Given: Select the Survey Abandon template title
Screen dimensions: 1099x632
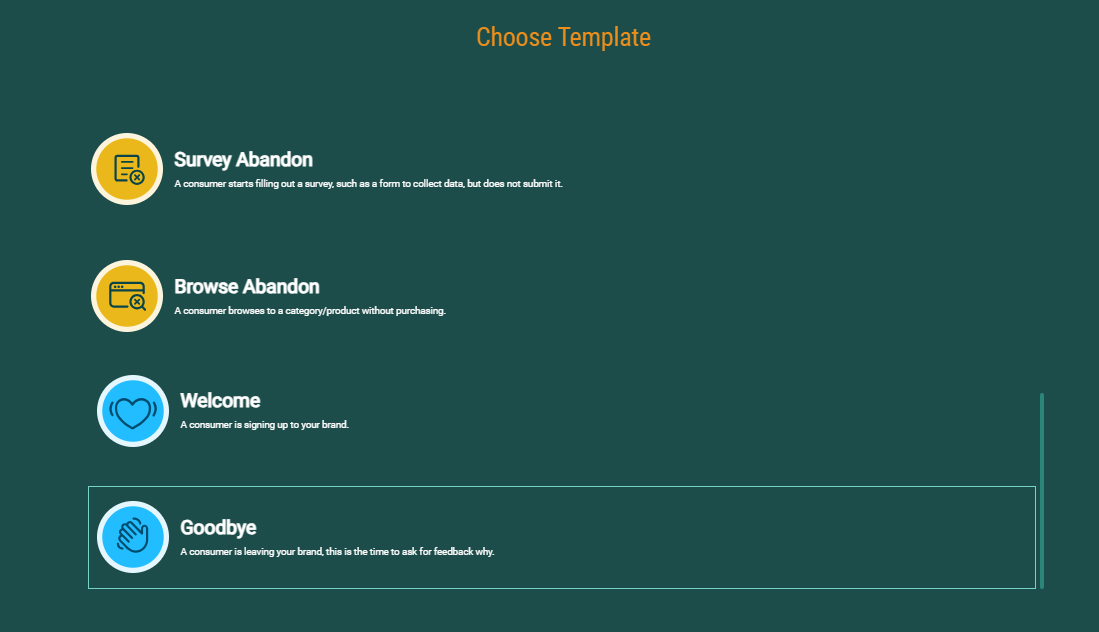Looking at the screenshot, I should (243, 160).
